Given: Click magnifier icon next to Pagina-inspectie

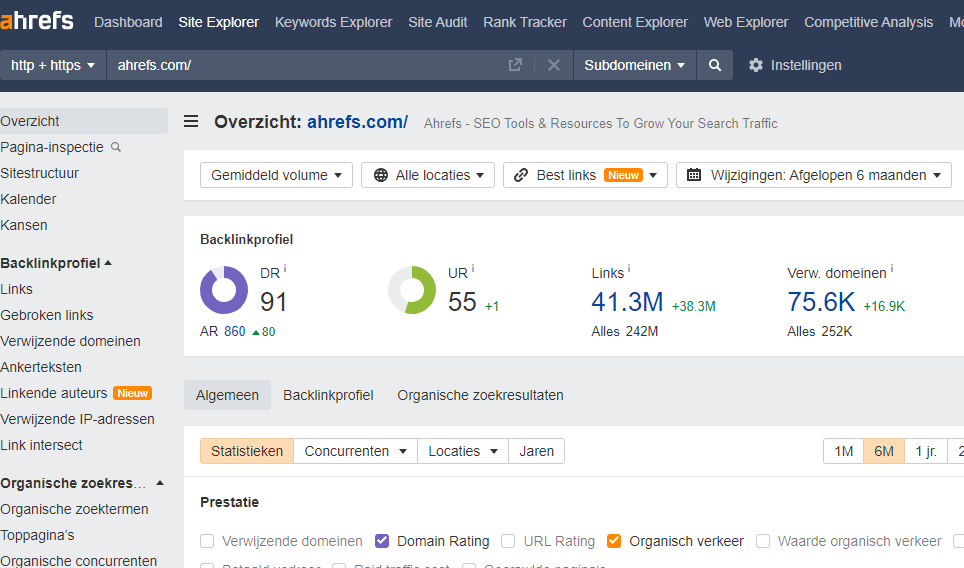Looking at the screenshot, I should pyautogui.click(x=116, y=148).
